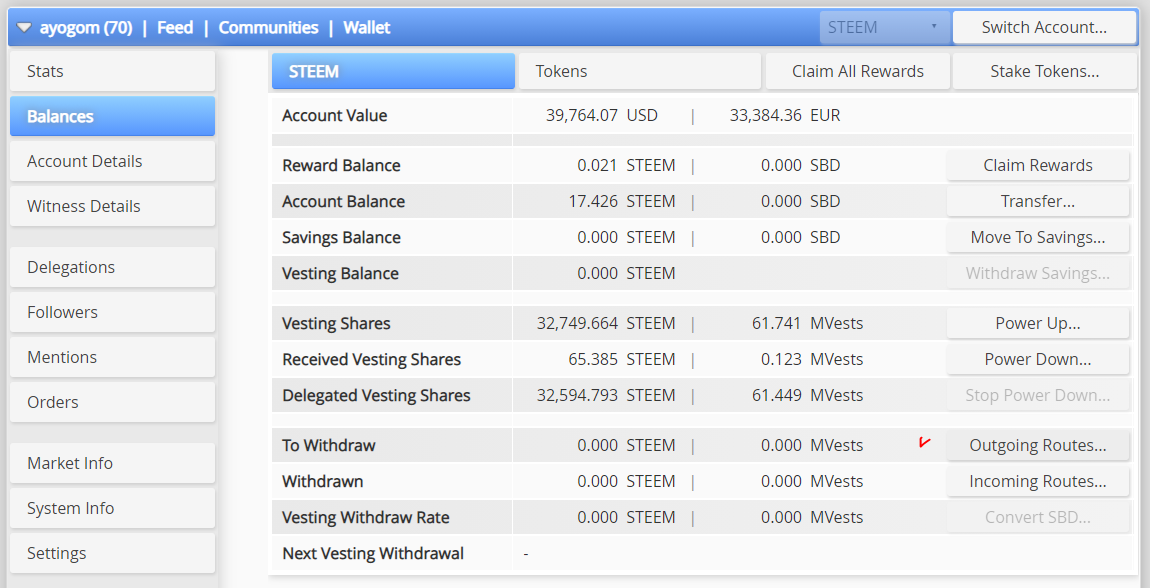The image size is (1150, 588).
Task: Select the 65.385 STEEM received amount
Action: (622, 359)
